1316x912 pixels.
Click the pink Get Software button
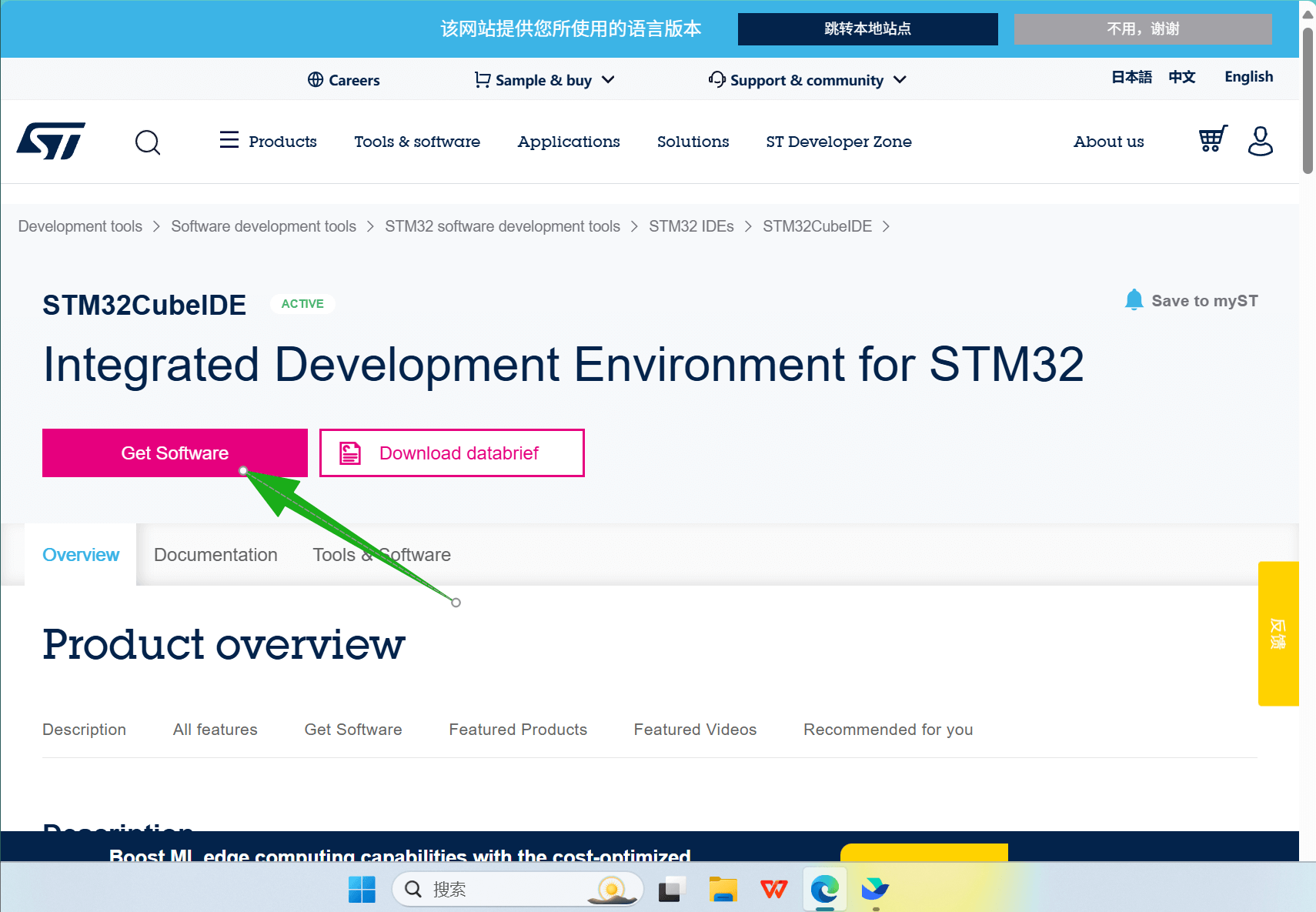[175, 453]
